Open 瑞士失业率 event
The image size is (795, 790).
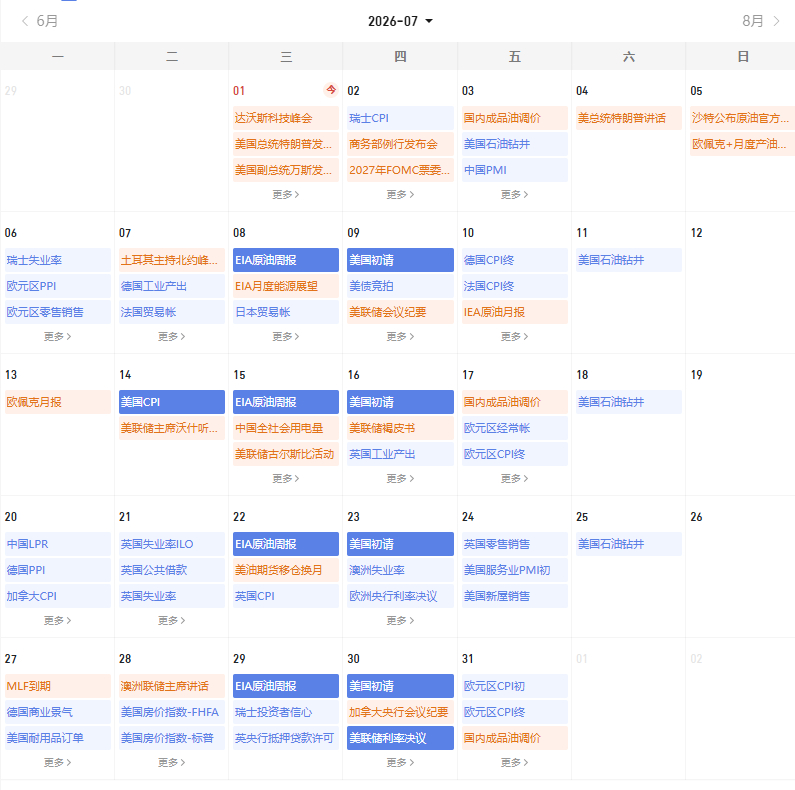[58, 260]
